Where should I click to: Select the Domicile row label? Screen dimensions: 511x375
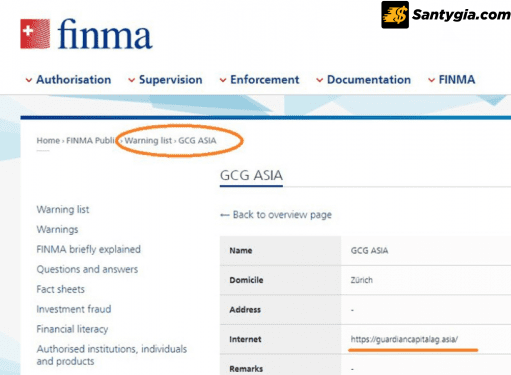(246, 280)
